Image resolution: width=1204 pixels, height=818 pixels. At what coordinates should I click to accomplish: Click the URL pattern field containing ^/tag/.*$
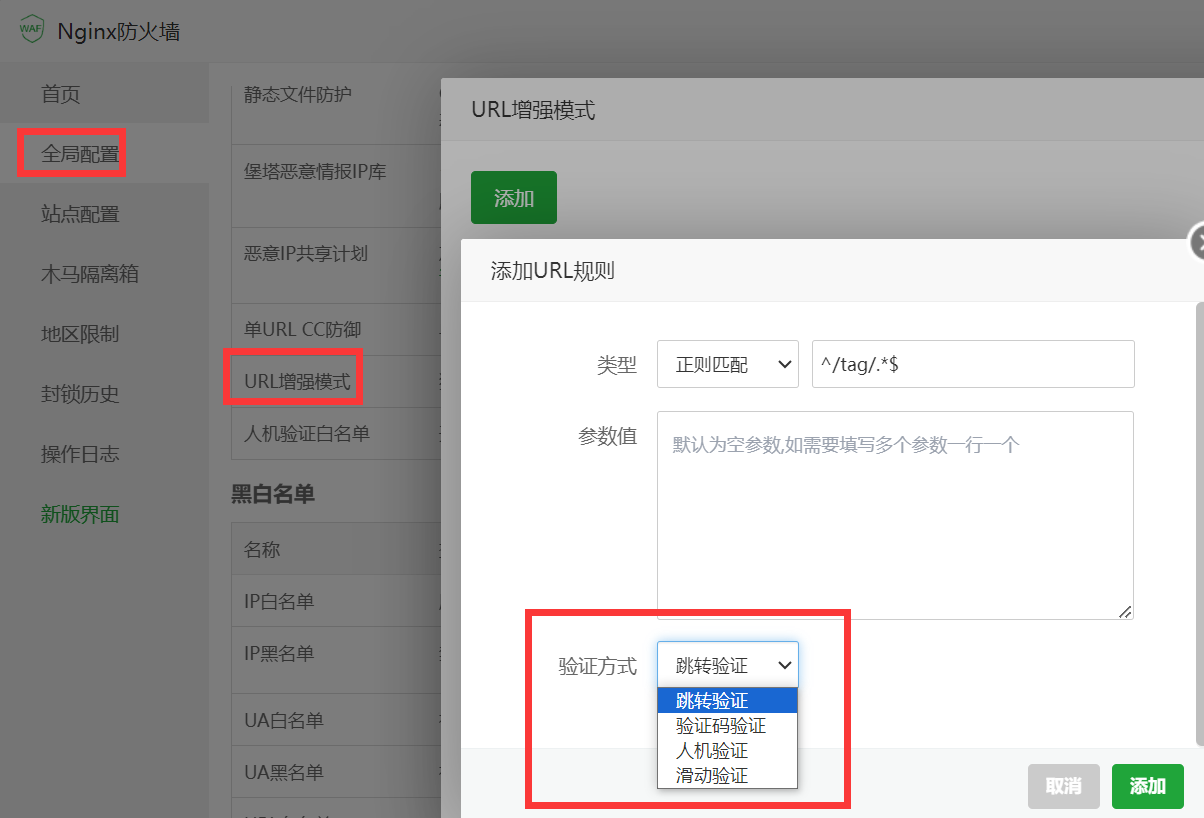point(973,364)
